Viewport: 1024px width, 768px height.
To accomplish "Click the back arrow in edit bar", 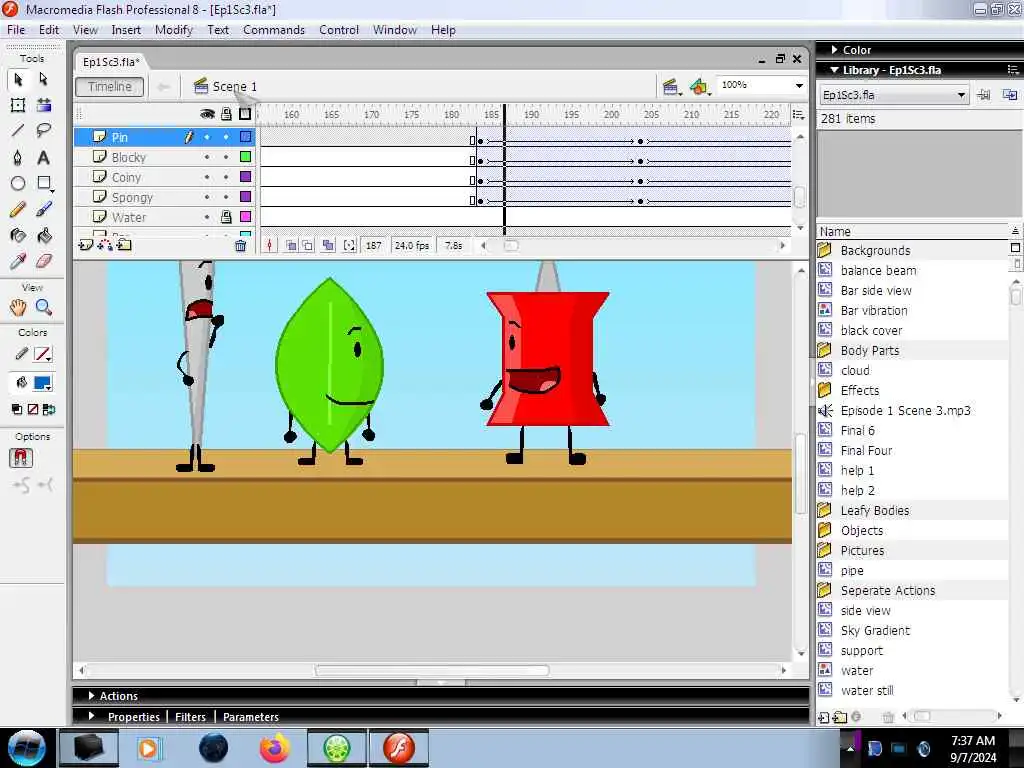I will click(163, 86).
